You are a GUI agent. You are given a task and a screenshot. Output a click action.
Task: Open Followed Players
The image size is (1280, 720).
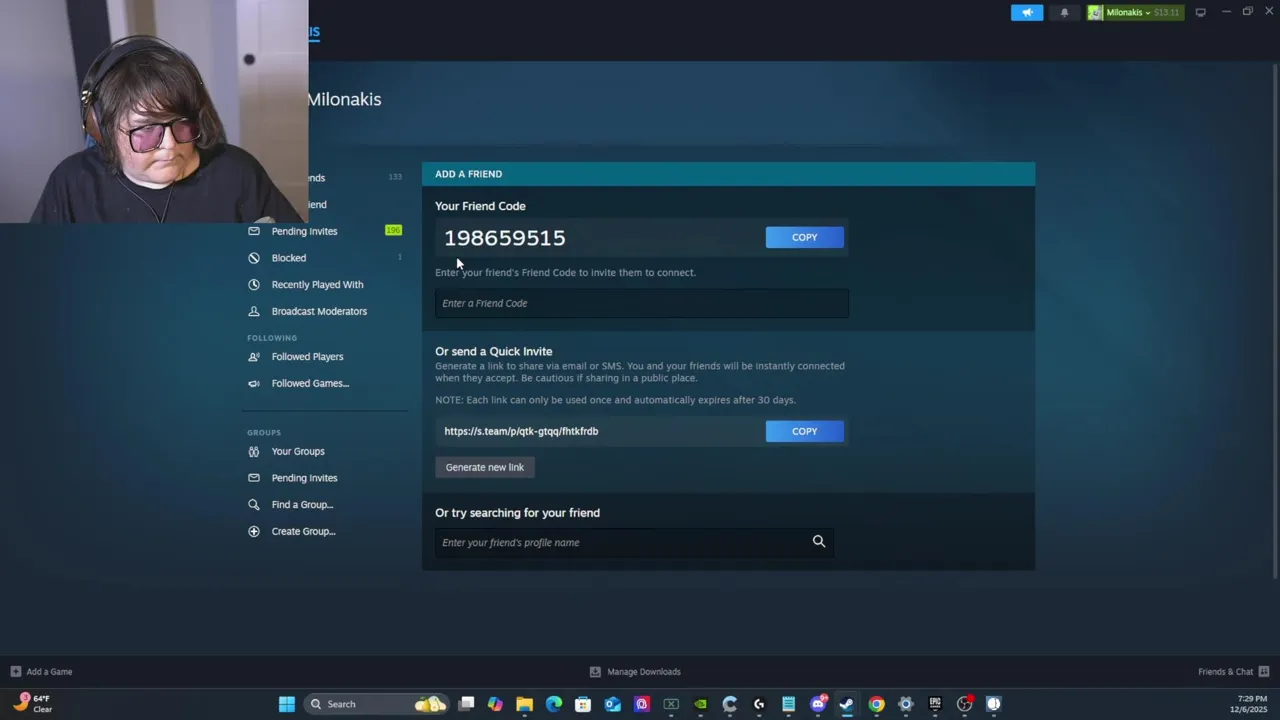coord(307,357)
